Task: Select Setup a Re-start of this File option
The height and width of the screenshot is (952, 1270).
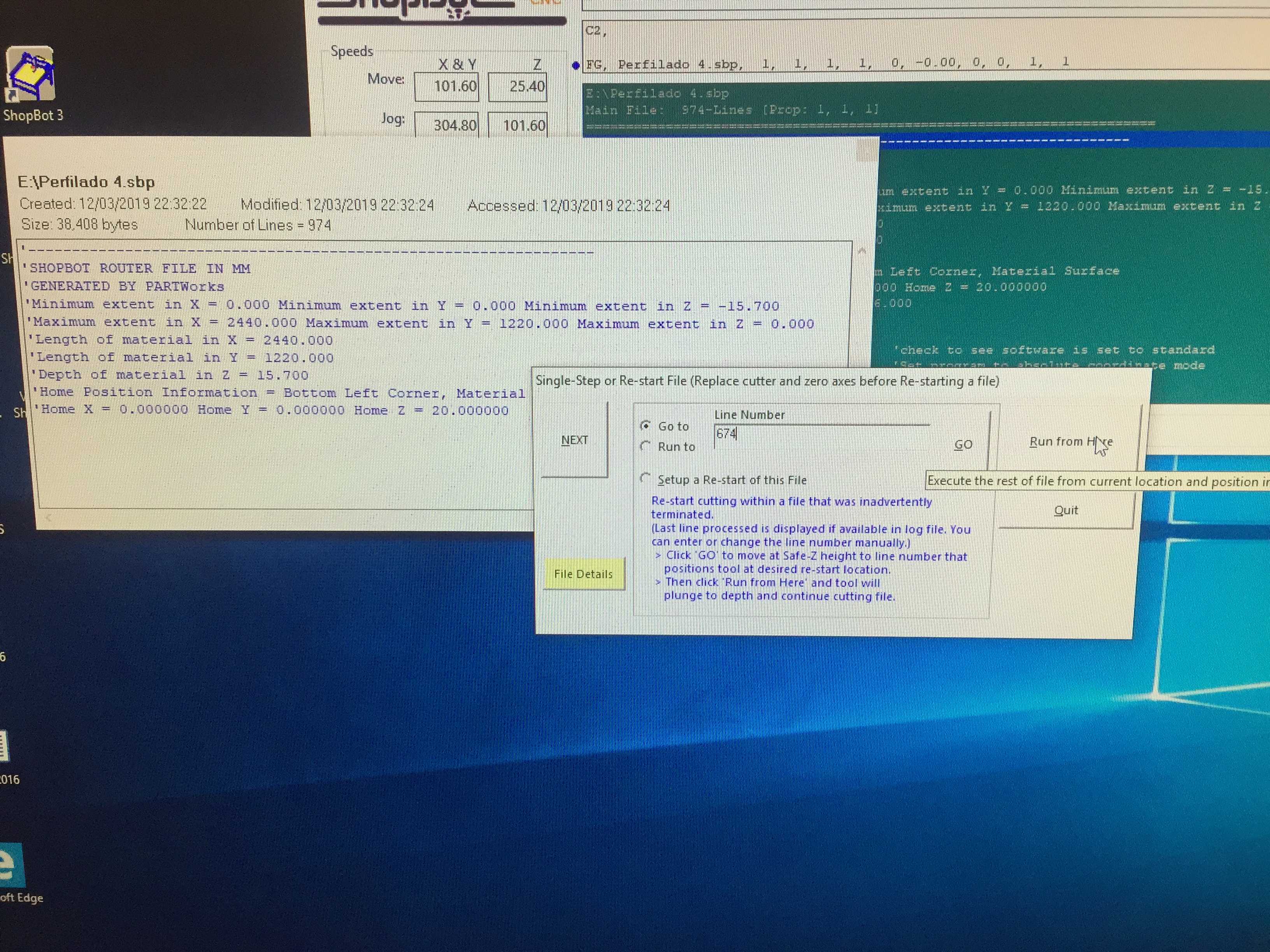Action: coord(646,478)
